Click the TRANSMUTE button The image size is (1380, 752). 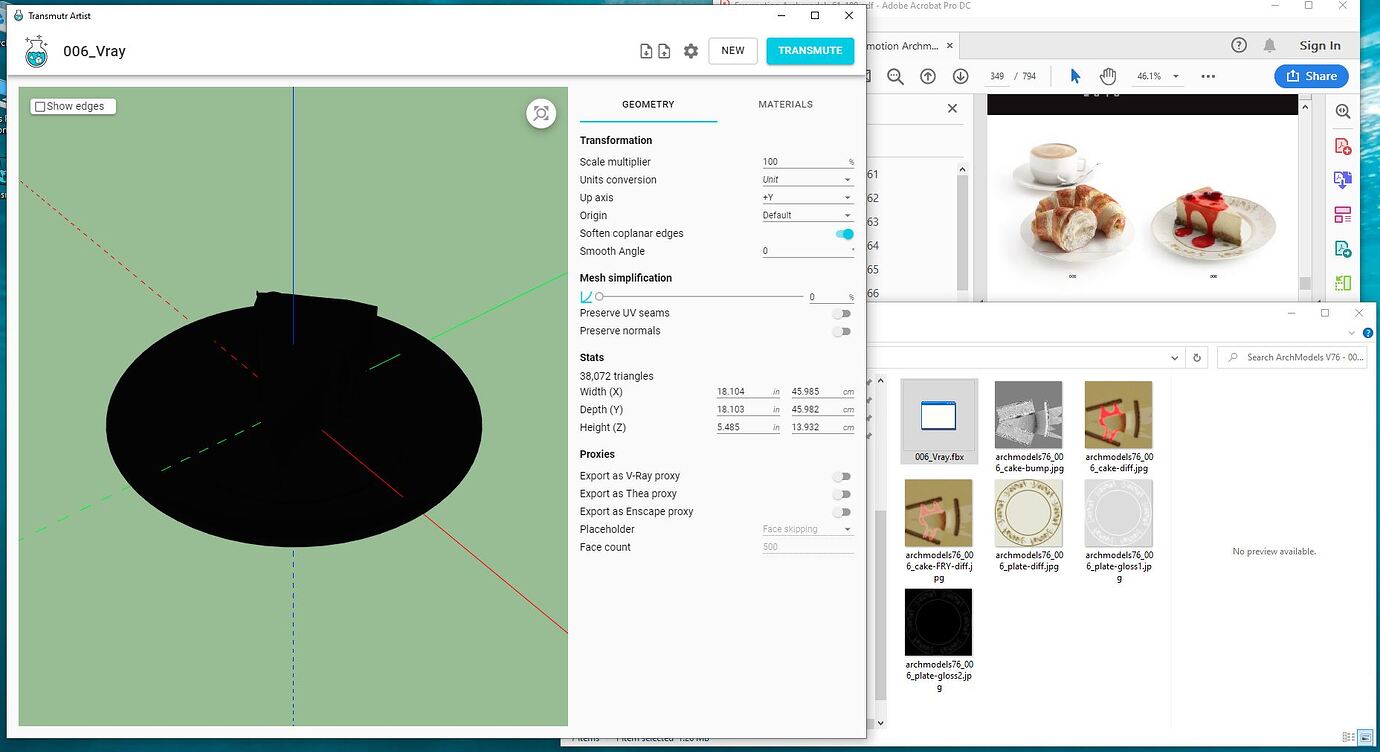coord(810,51)
